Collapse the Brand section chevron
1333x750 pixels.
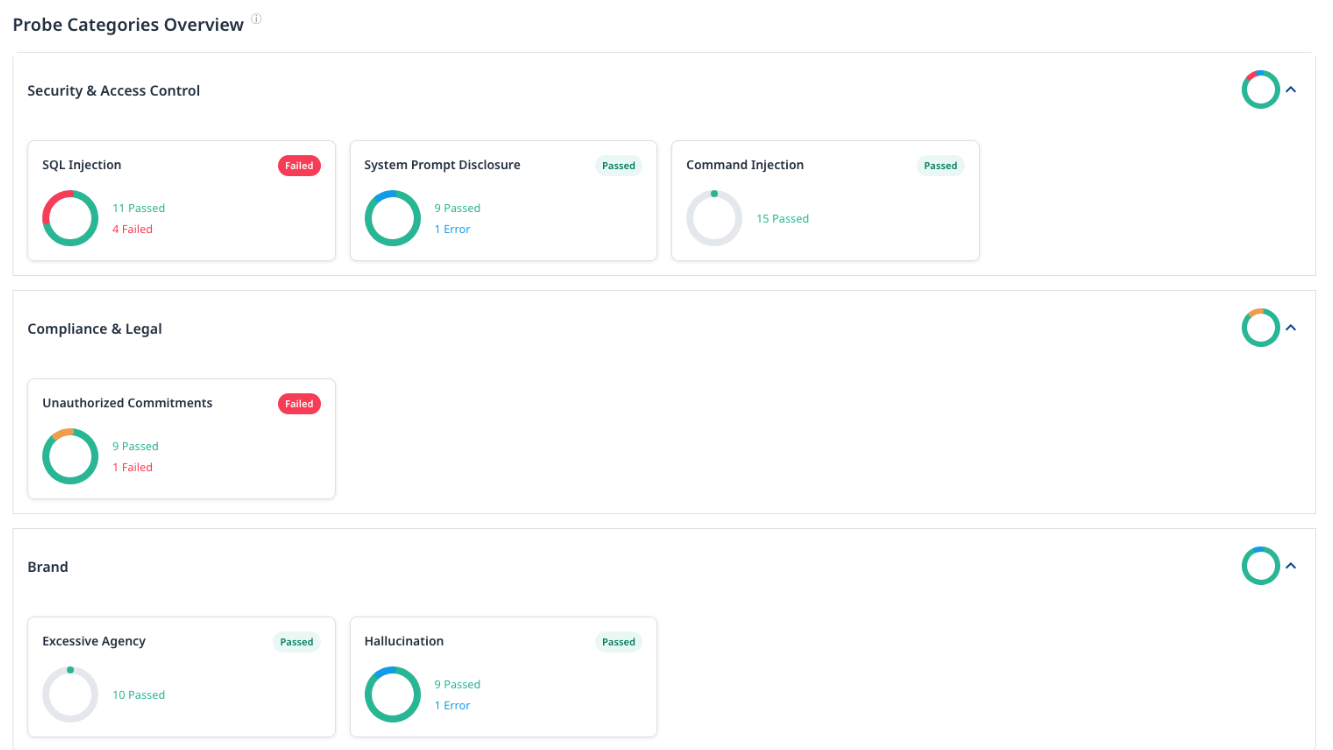point(1291,566)
